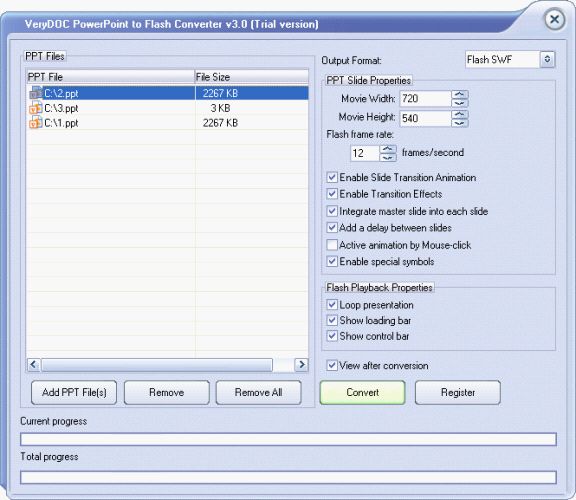The height and width of the screenshot is (500, 576).
Task: Disable Enable Slide Transition Animation checkbox
Action: [x=332, y=177]
